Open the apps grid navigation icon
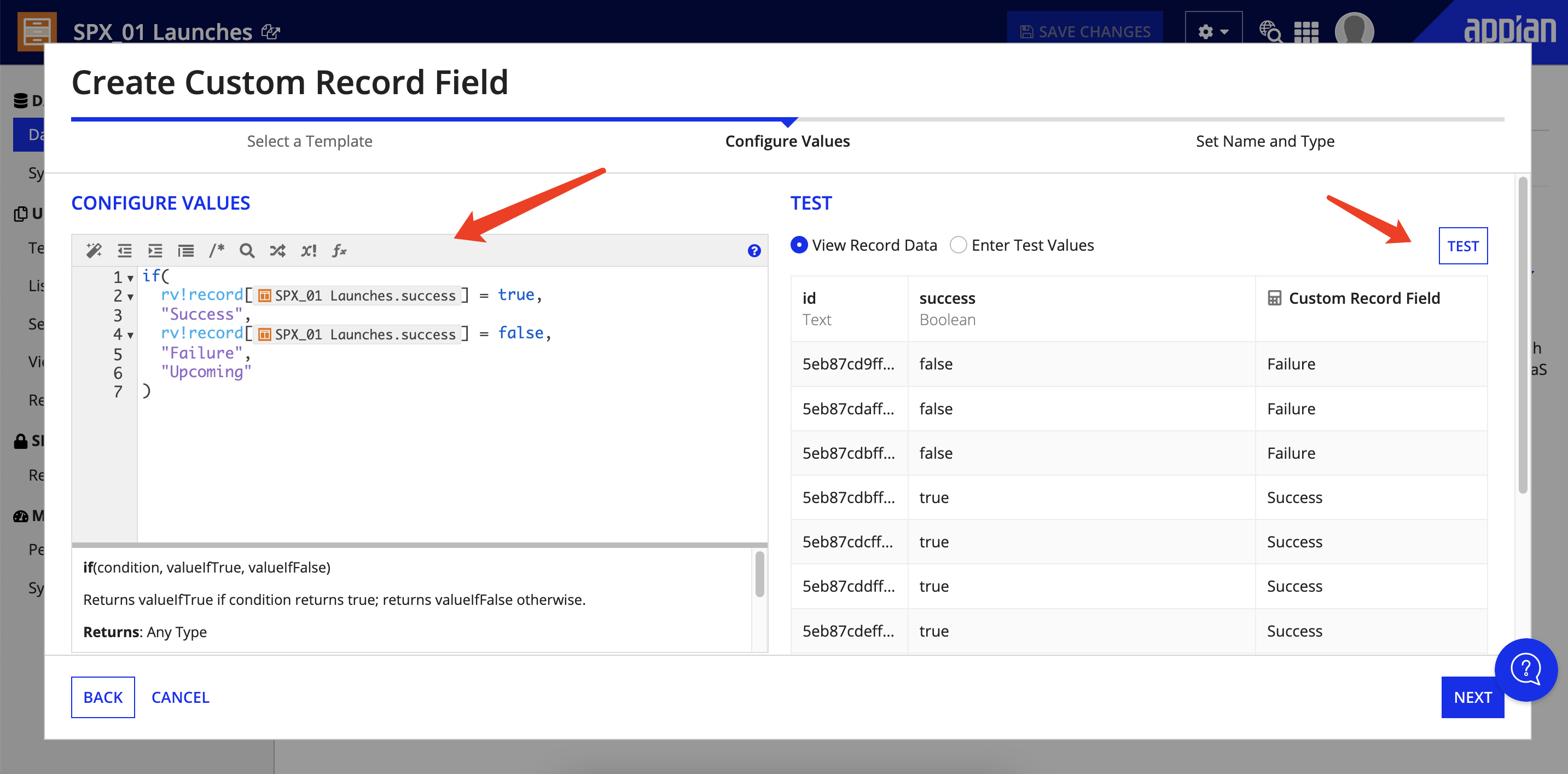The image size is (1568, 774). [x=1306, y=32]
